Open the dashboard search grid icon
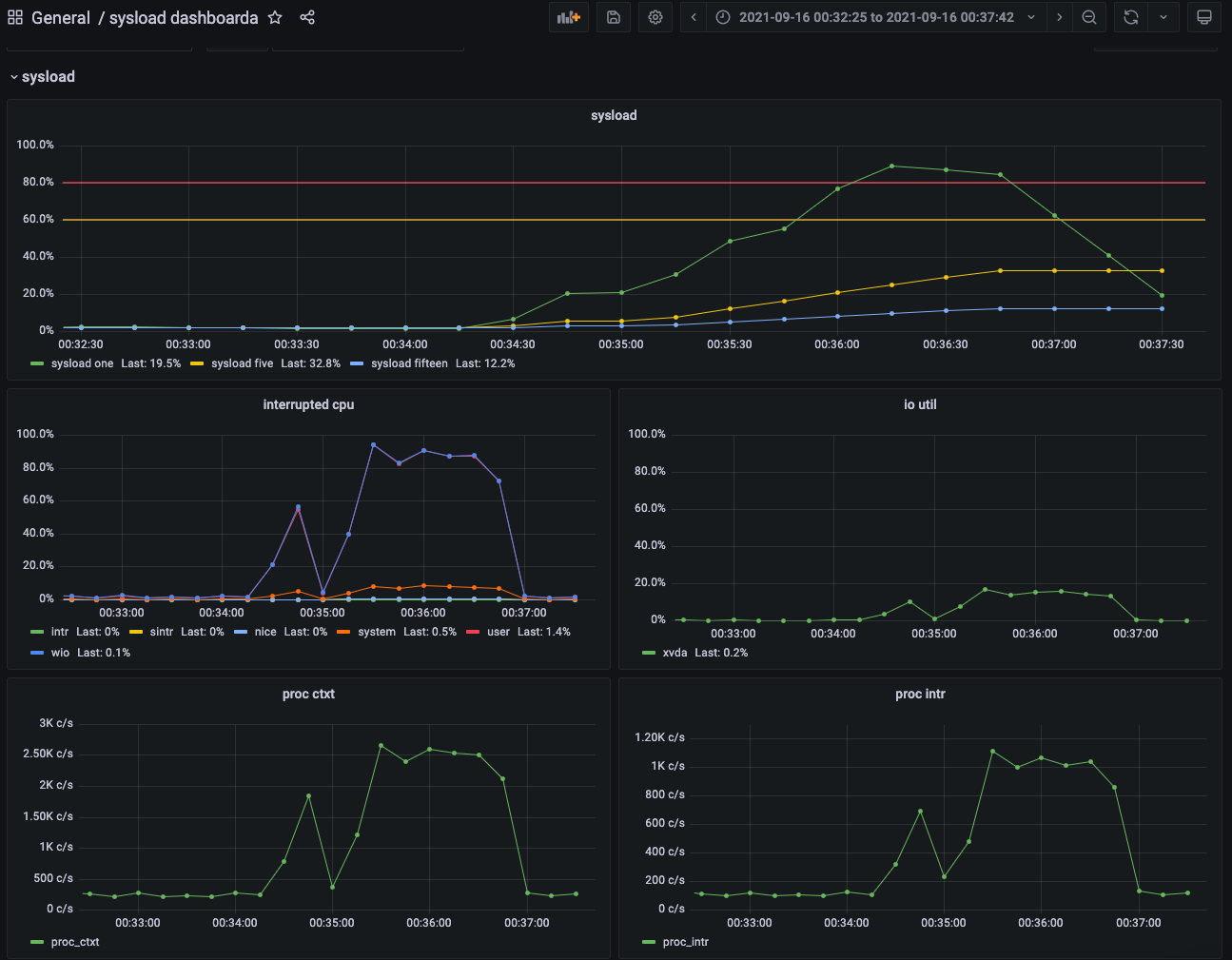The width and height of the screenshot is (1232, 960). [15, 17]
